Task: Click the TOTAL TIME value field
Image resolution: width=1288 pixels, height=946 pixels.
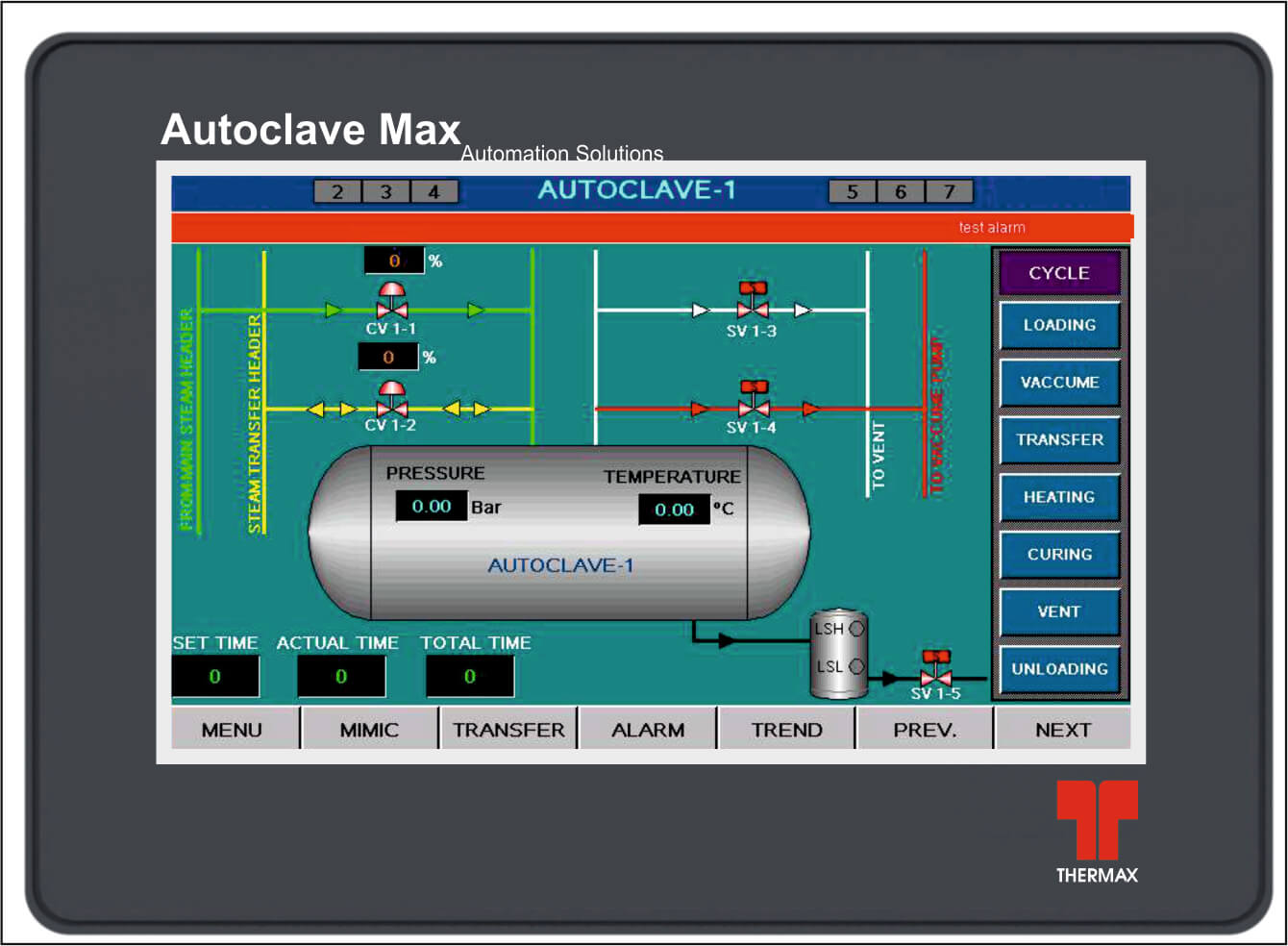Action: pos(470,677)
